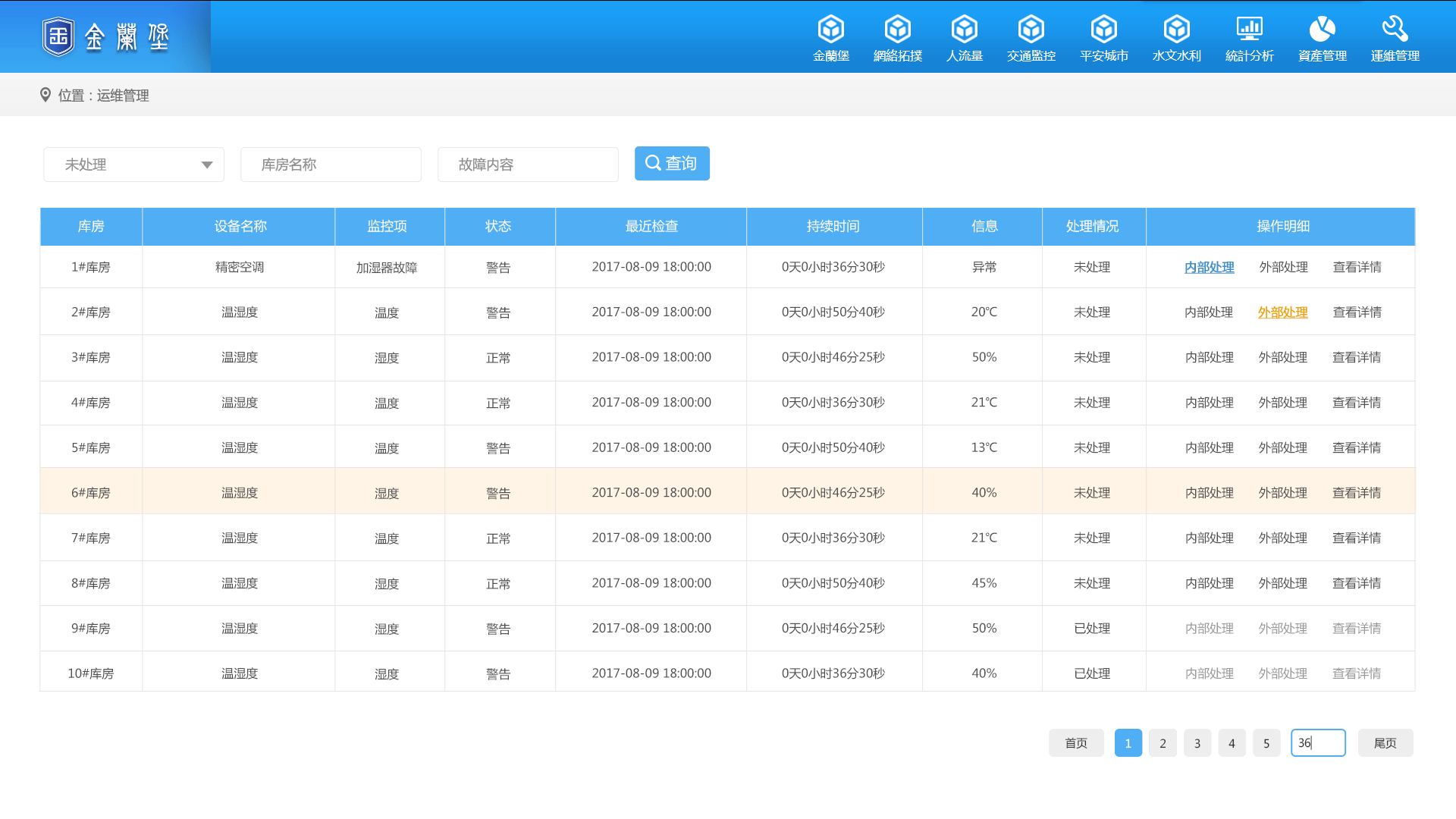Image resolution: width=1456 pixels, height=819 pixels.
Task: Focus the 故障内容 input field
Action: point(528,165)
